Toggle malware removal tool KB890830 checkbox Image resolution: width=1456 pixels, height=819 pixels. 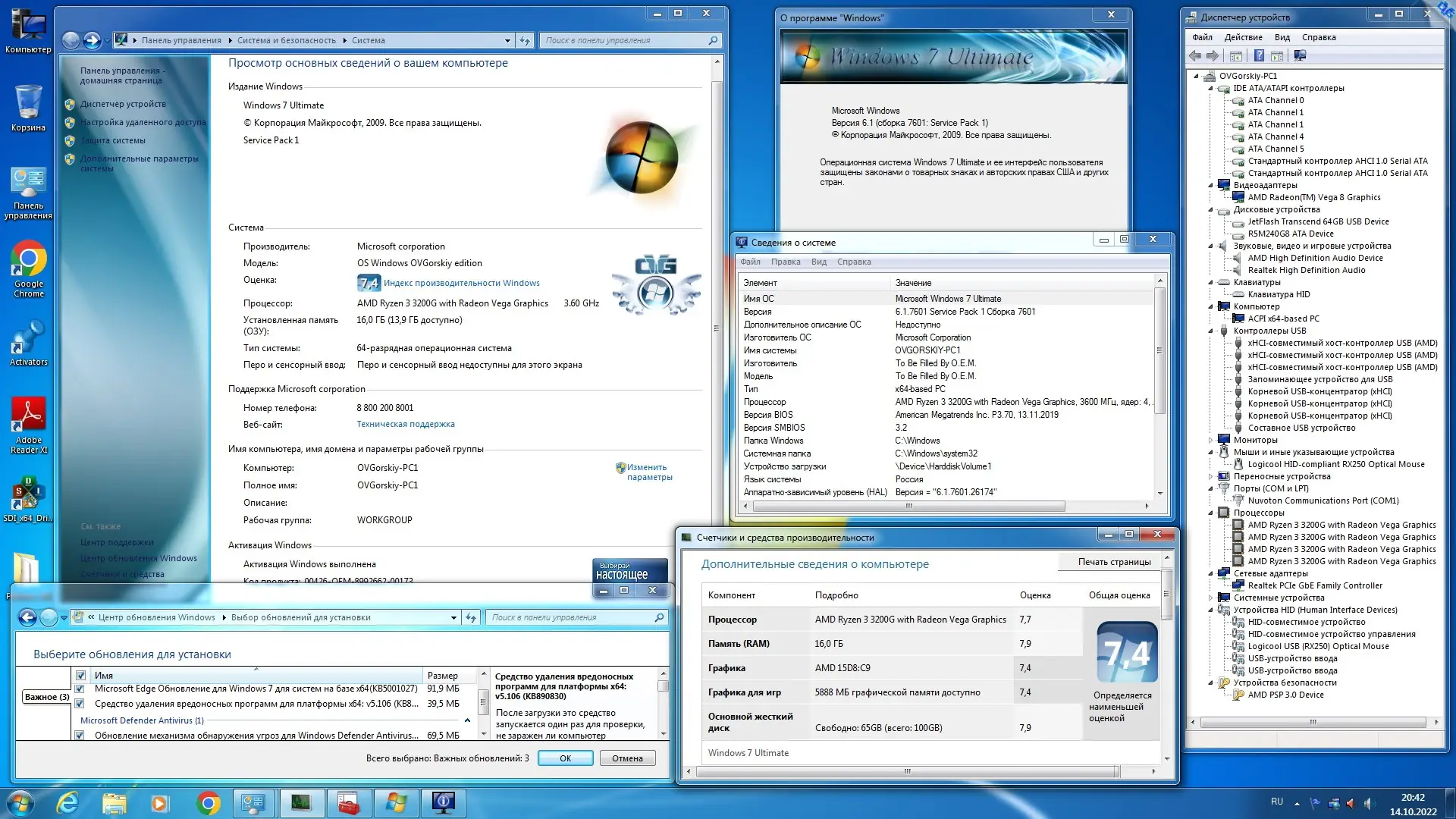[x=80, y=704]
